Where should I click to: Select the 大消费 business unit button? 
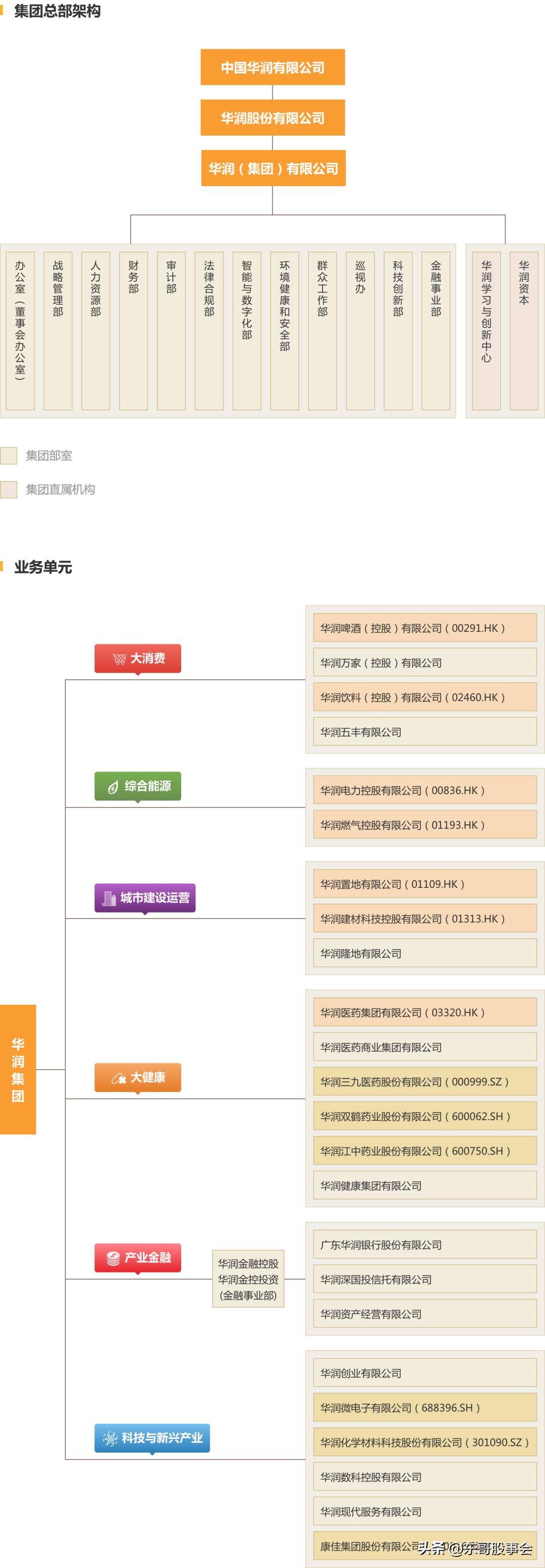pos(138,658)
